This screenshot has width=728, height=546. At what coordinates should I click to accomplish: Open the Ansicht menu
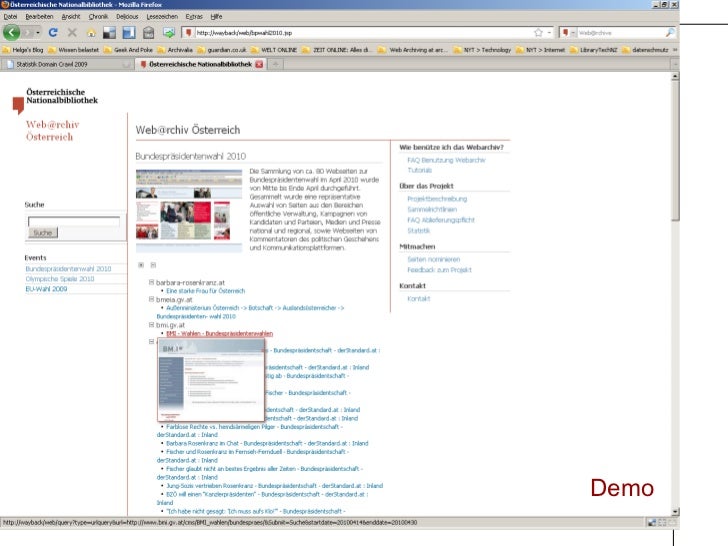click(71, 16)
